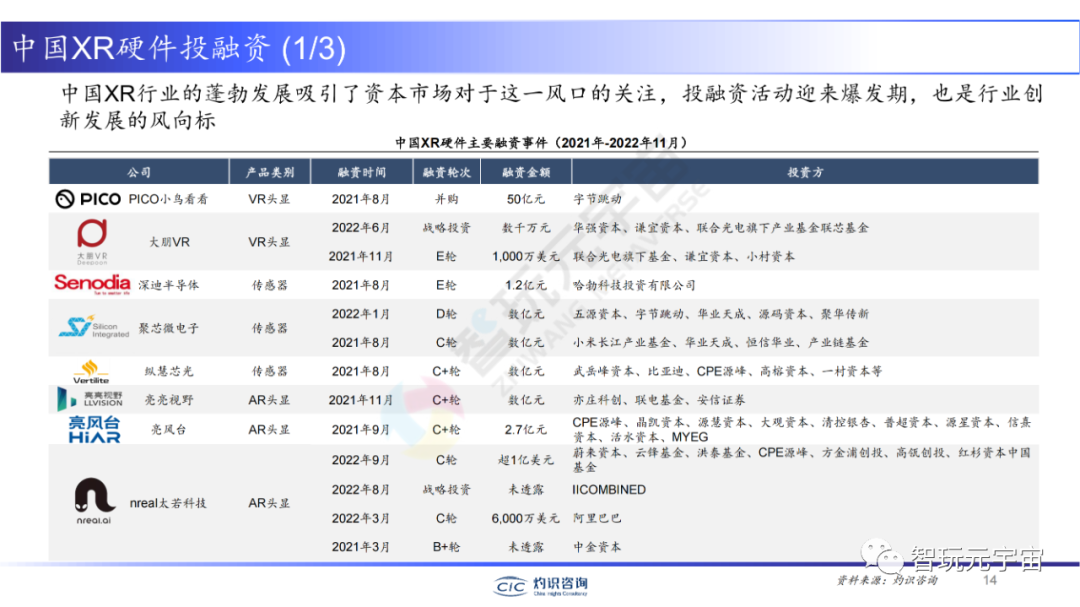Select the 融资轮次 column header
The width and height of the screenshot is (1080, 607).
[x=446, y=172]
